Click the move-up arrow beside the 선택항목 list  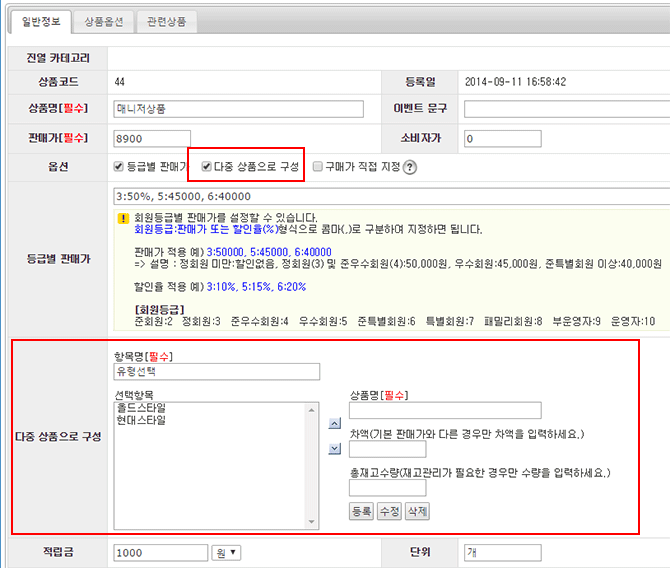pos(335,424)
